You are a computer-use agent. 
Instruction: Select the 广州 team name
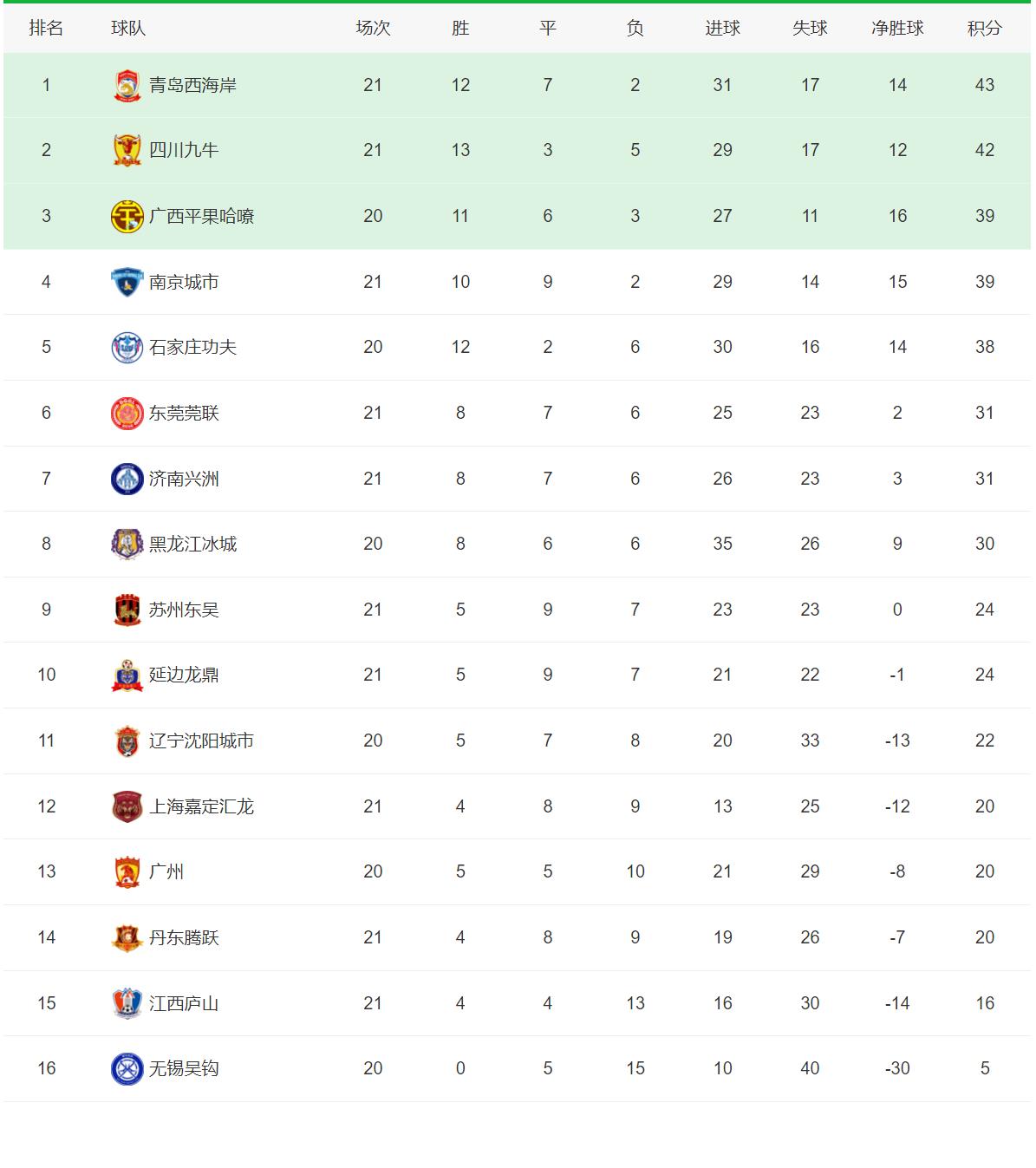166,871
